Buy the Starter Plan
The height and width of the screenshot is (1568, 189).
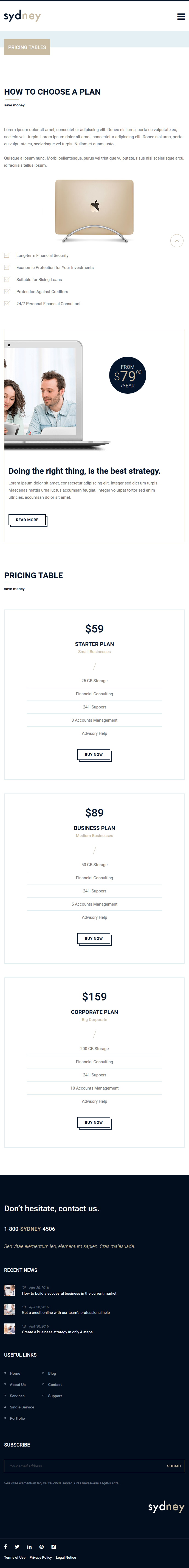[x=94, y=755]
